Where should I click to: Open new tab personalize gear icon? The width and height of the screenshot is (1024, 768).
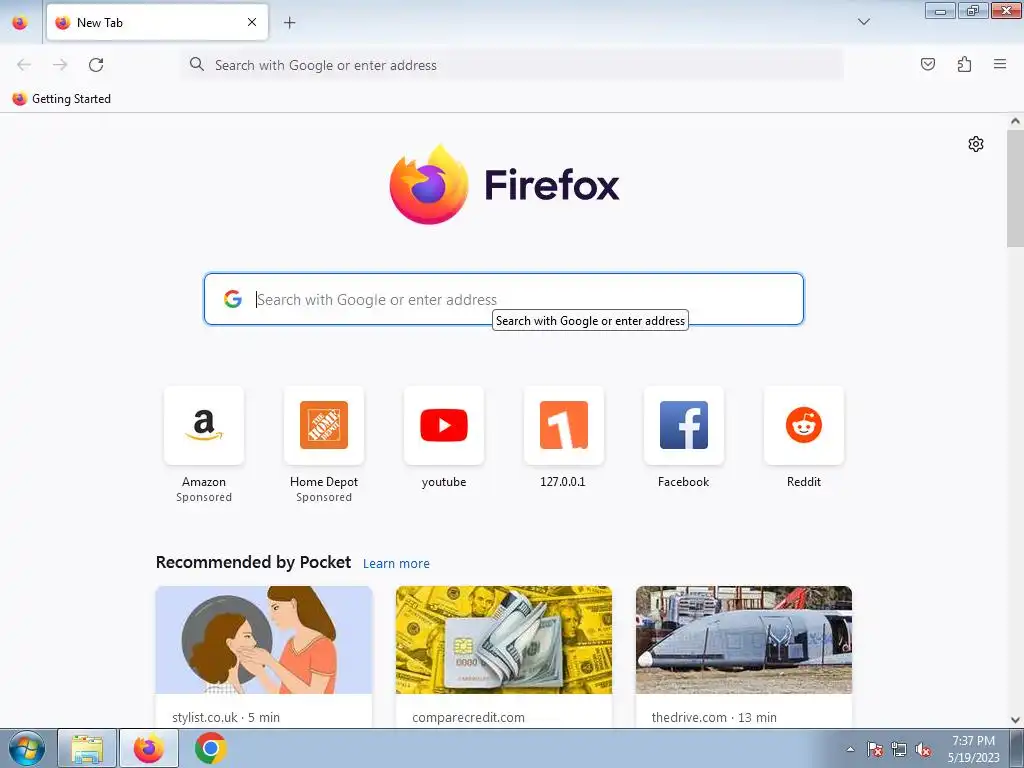click(976, 144)
